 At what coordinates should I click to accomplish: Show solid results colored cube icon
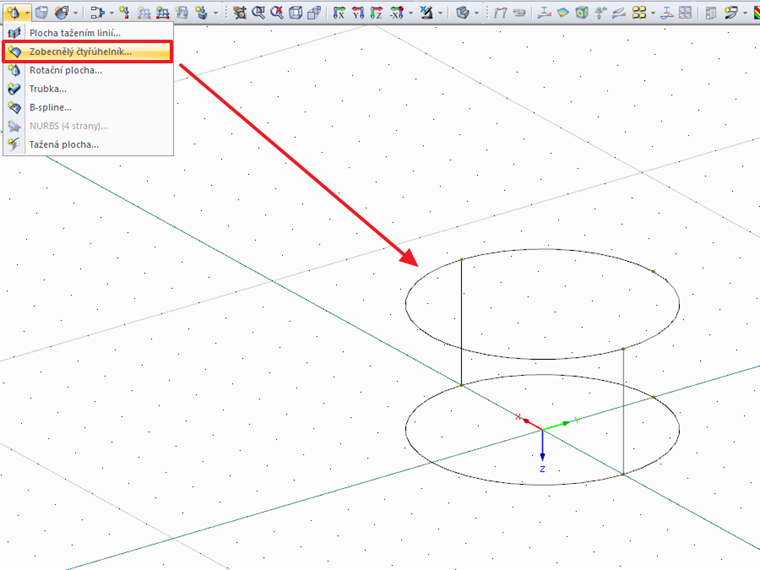[x=582, y=12]
